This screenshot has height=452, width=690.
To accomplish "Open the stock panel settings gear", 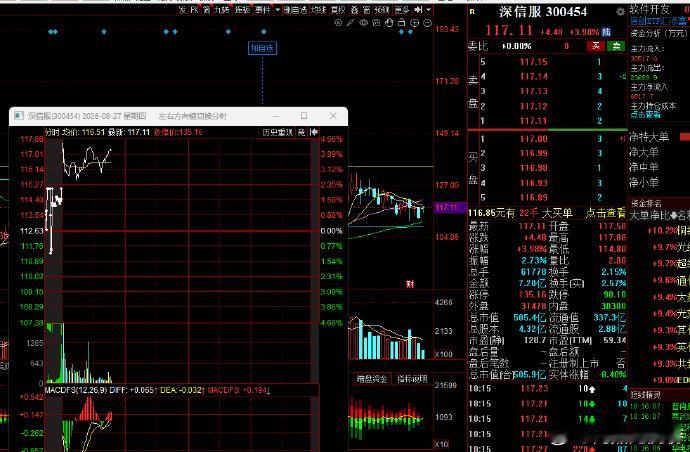I will 620,12.
